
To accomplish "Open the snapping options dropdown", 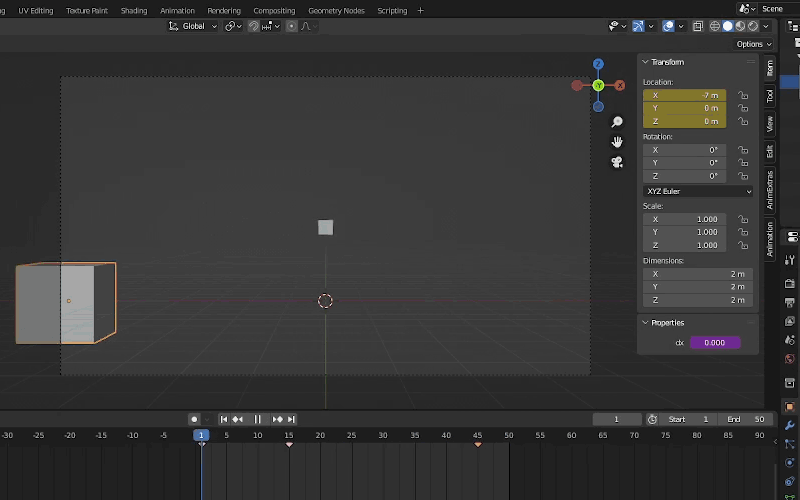I will [271, 26].
